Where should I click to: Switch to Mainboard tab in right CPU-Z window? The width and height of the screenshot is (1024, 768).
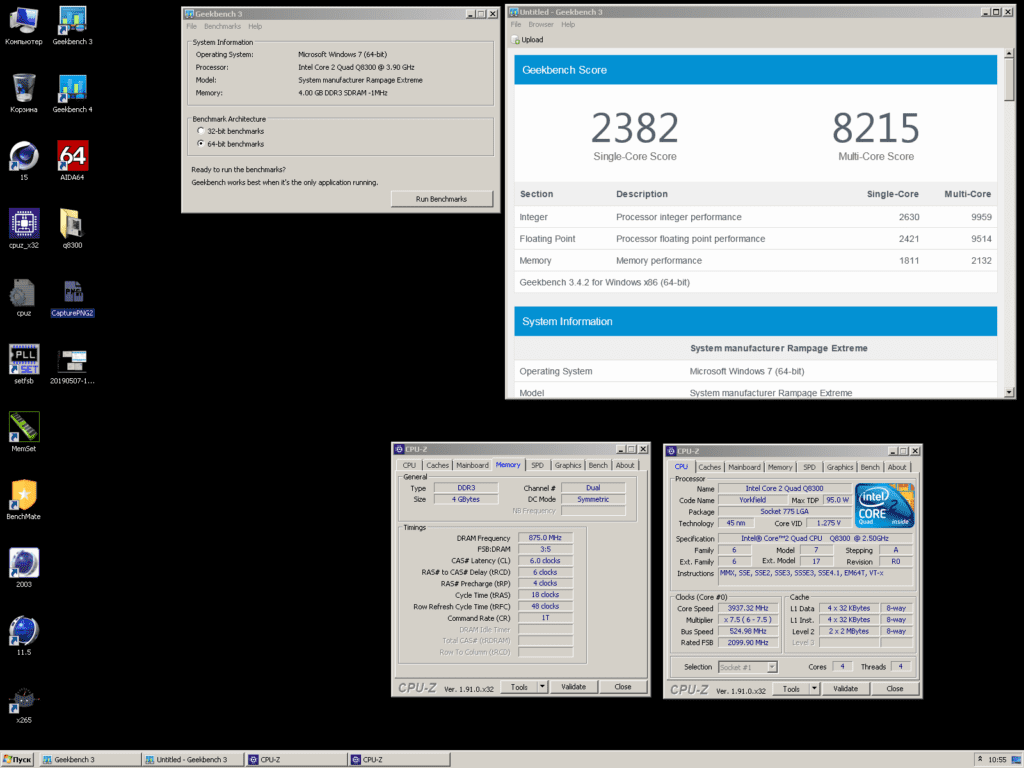[x=744, y=468]
